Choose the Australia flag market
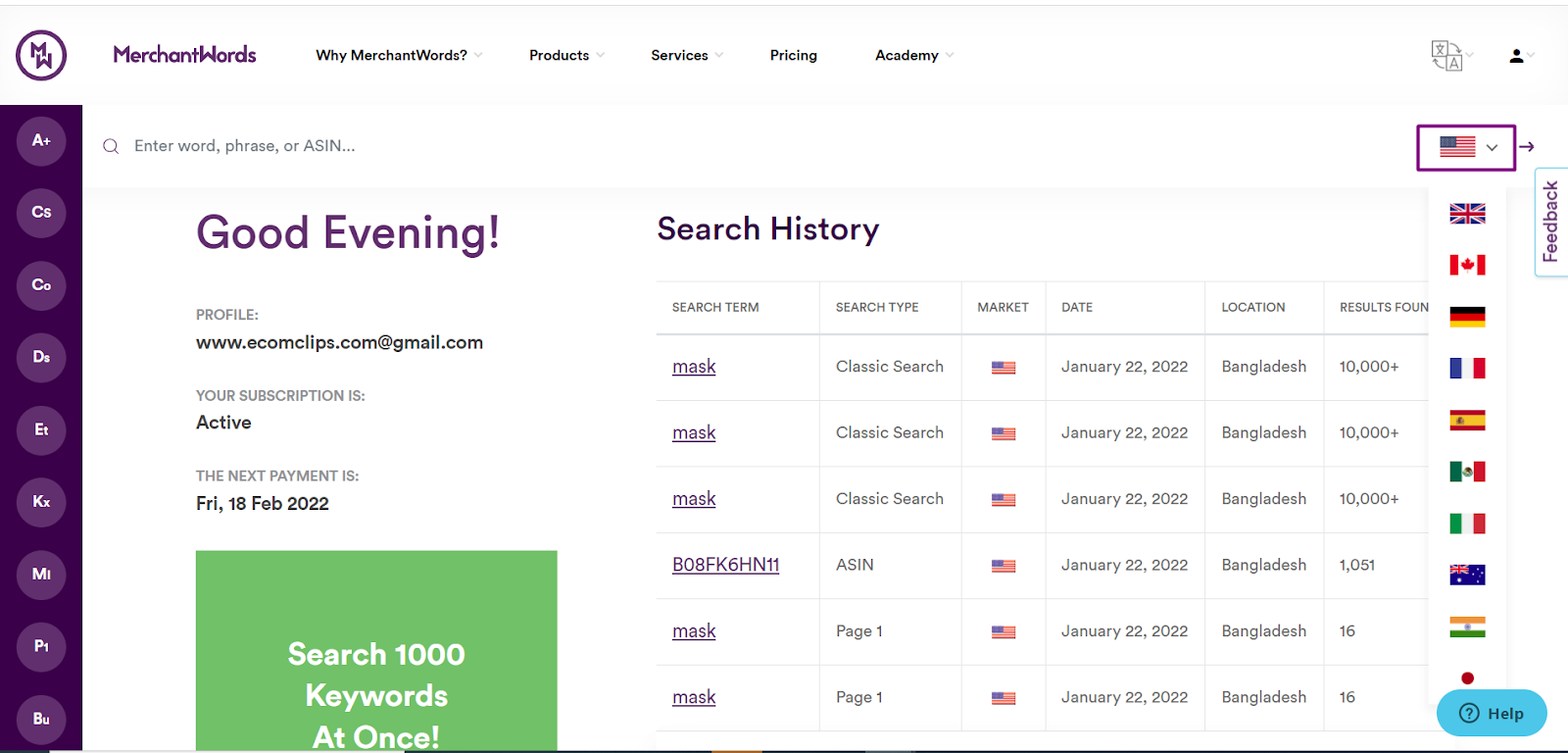 point(1467,575)
